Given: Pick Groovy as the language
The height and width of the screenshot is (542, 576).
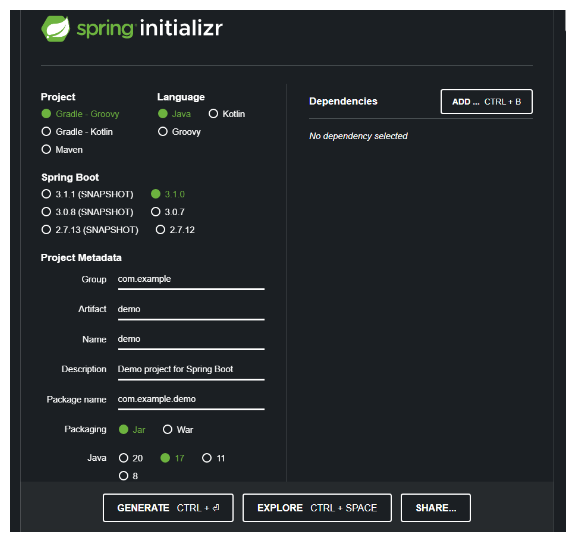Looking at the screenshot, I should (179, 132).
